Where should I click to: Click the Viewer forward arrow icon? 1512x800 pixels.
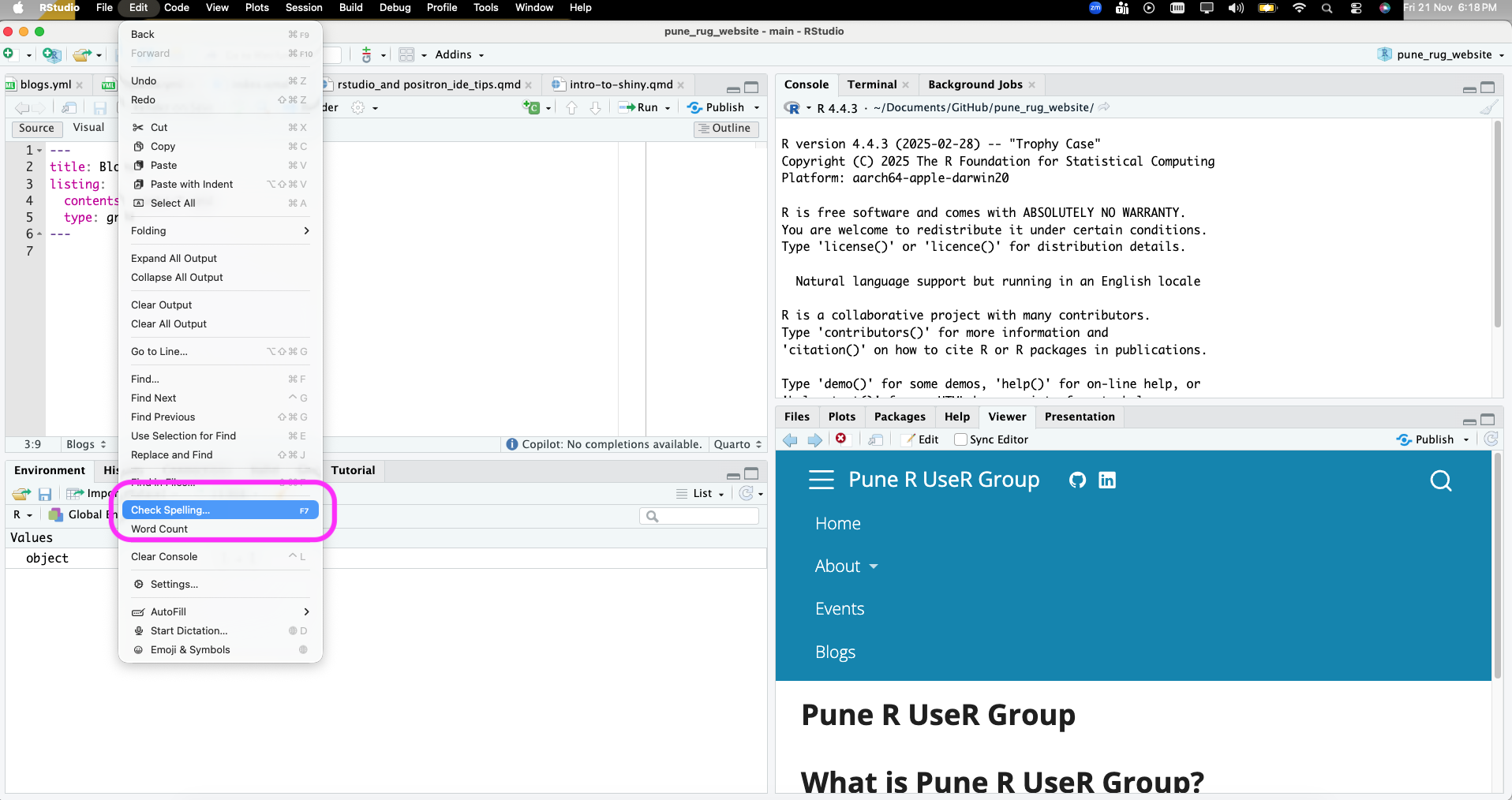[x=815, y=439]
